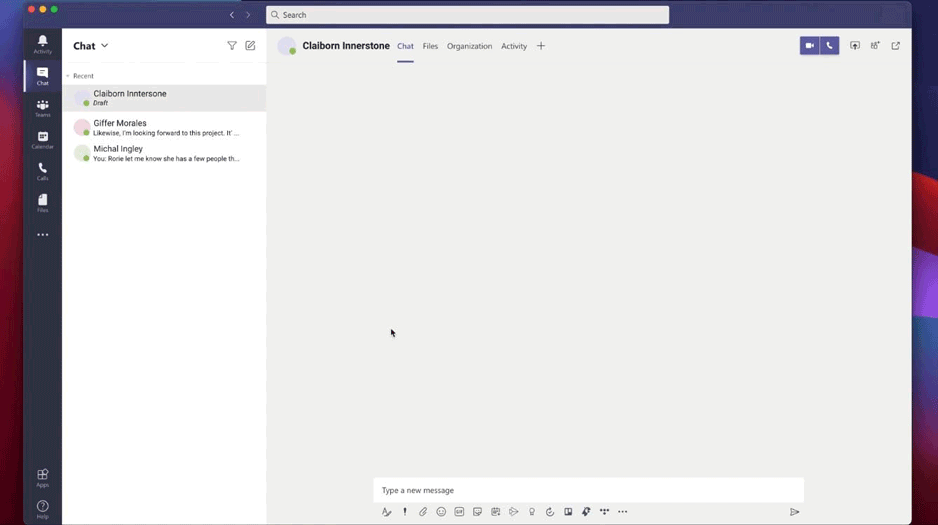Send the message

point(794,512)
